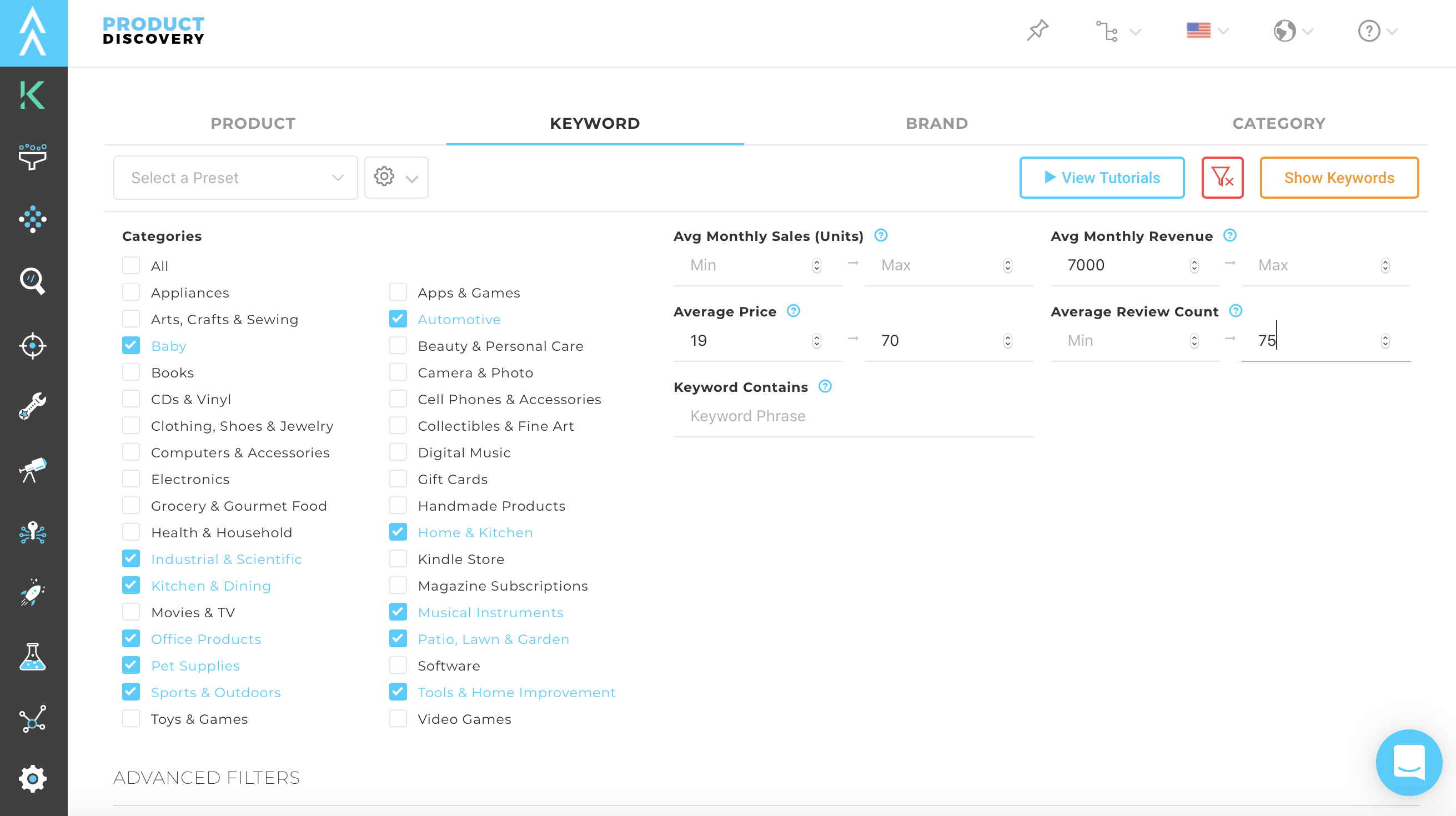Image resolution: width=1456 pixels, height=816 pixels.
Task: Click the View Tutorials button
Action: (1102, 178)
